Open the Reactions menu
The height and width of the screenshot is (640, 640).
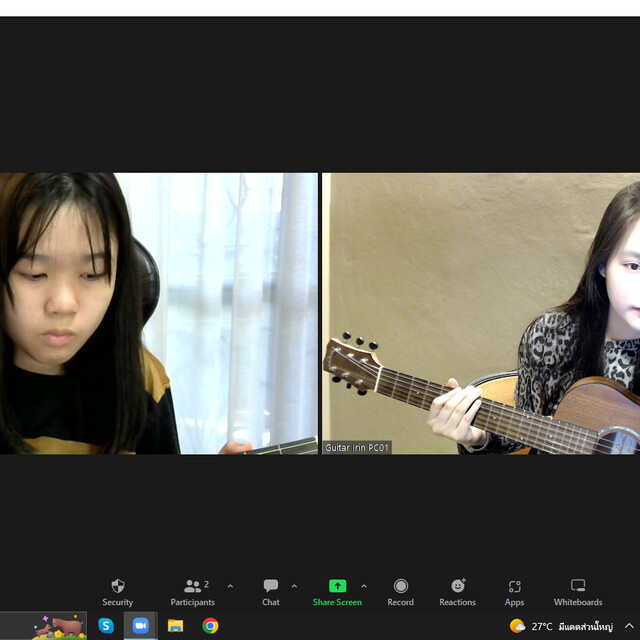click(x=458, y=592)
